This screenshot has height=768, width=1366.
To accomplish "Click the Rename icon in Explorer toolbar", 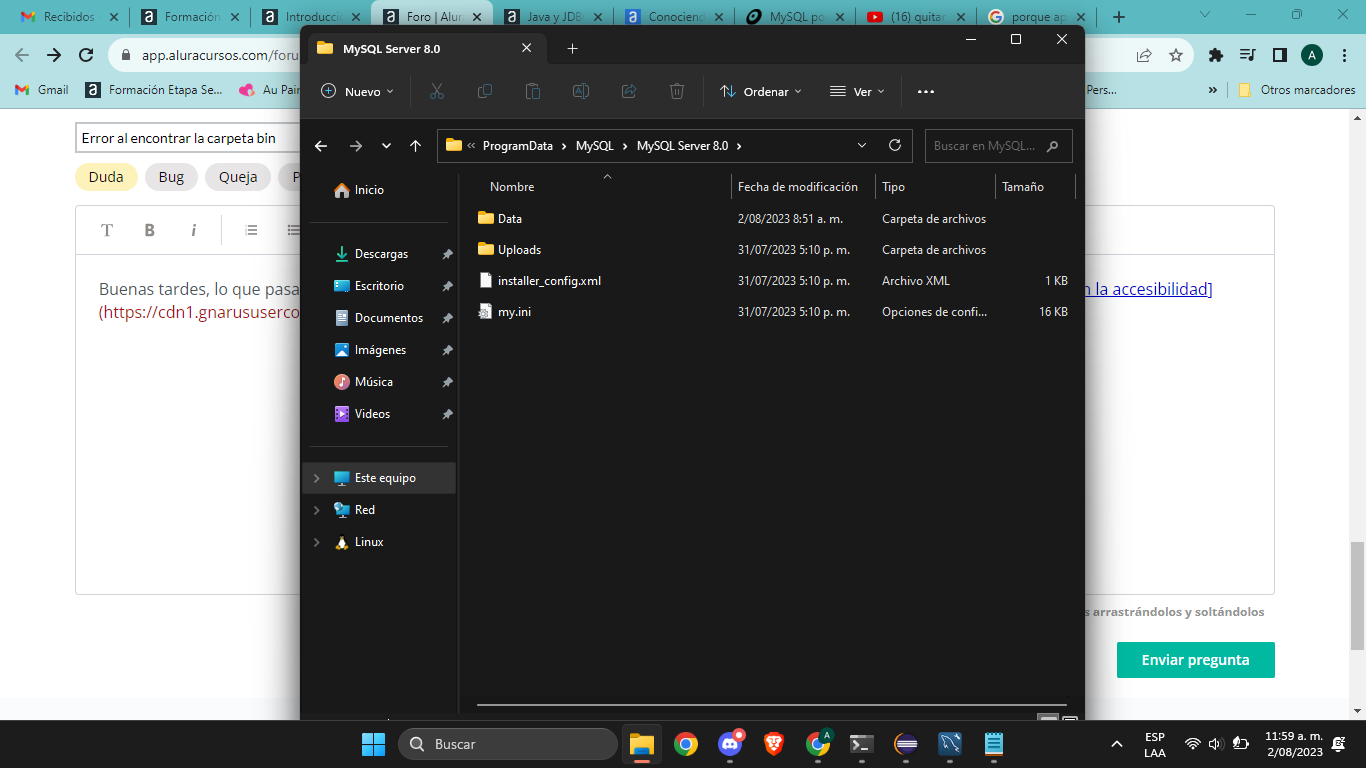I will point(581,91).
